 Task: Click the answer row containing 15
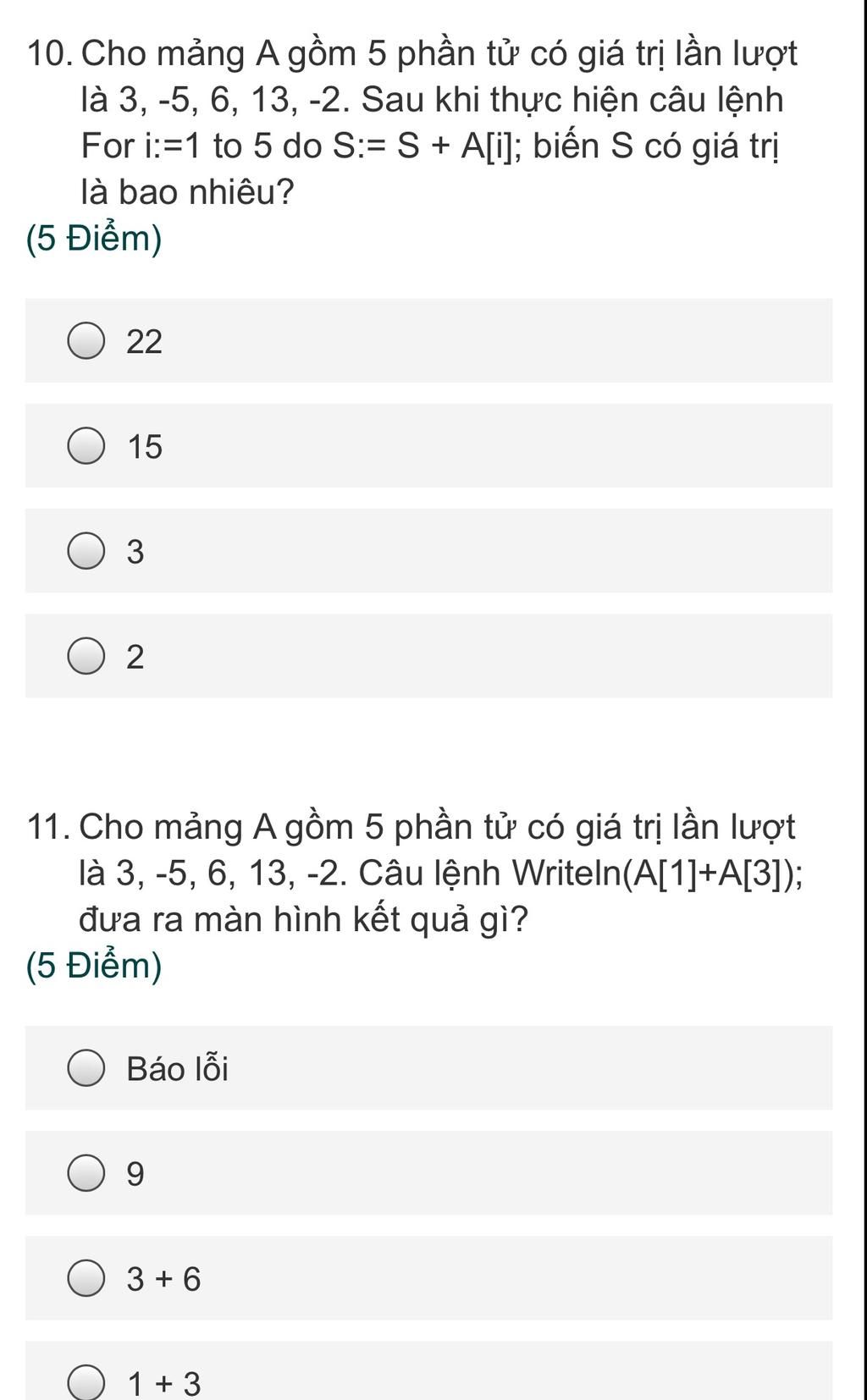click(x=428, y=445)
